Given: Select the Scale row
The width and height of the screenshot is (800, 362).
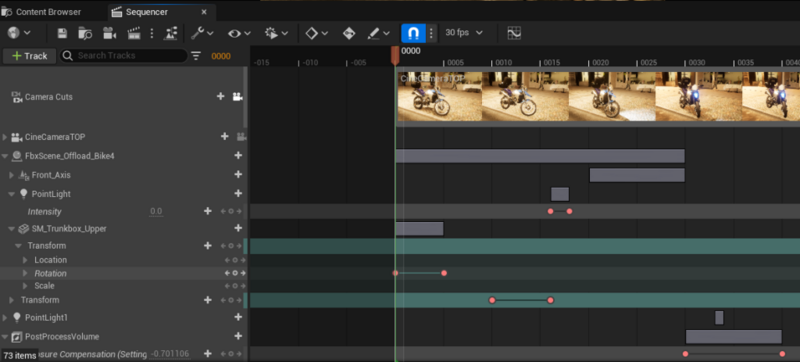Looking at the screenshot, I should click(123, 286).
